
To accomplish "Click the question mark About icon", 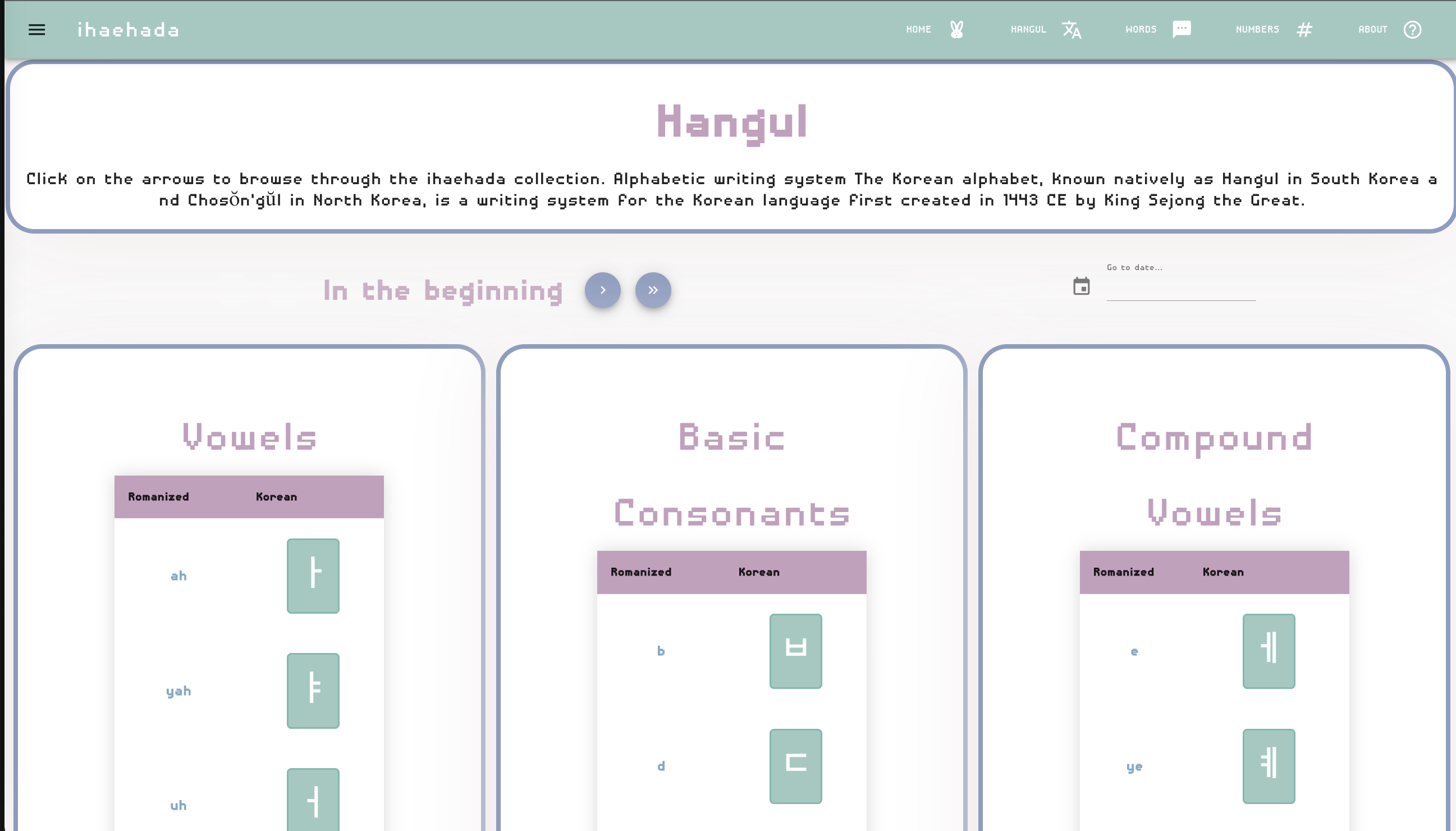I will [x=1412, y=30].
